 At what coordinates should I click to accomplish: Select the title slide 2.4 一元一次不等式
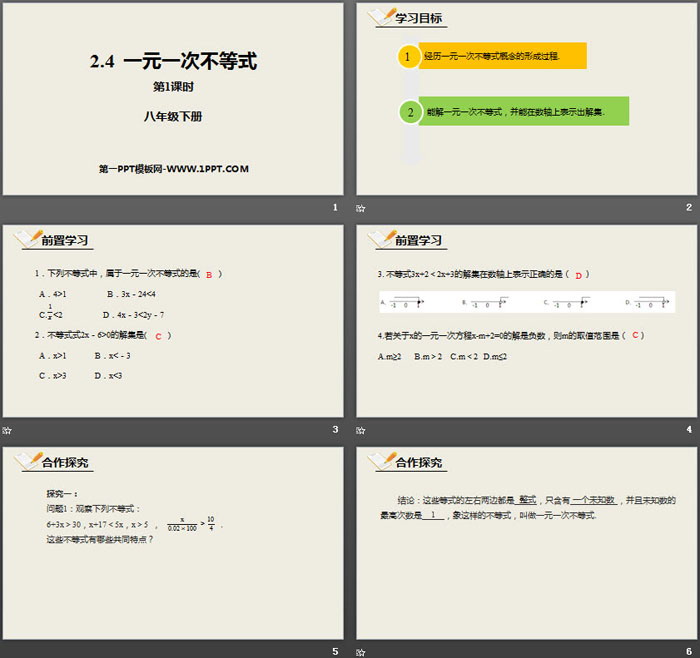click(173, 98)
